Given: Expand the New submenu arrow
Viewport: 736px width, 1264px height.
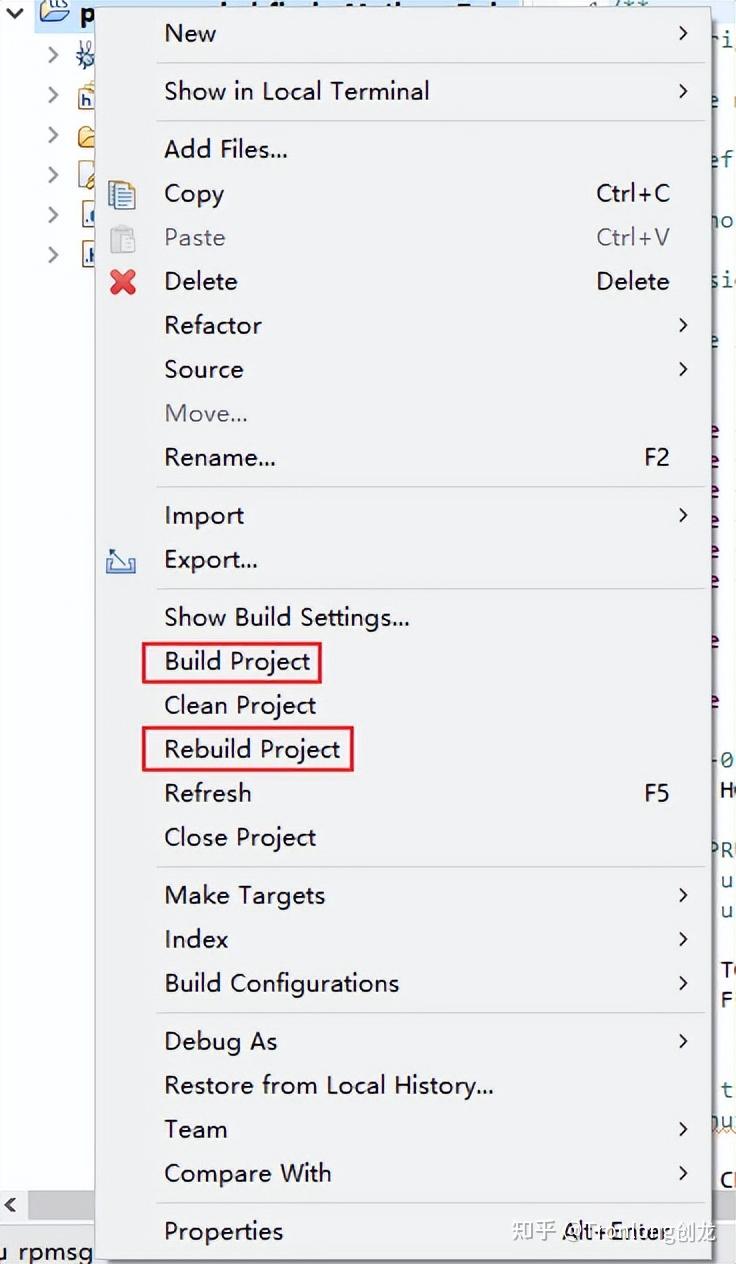Looking at the screenshot, I should [683, 33].
